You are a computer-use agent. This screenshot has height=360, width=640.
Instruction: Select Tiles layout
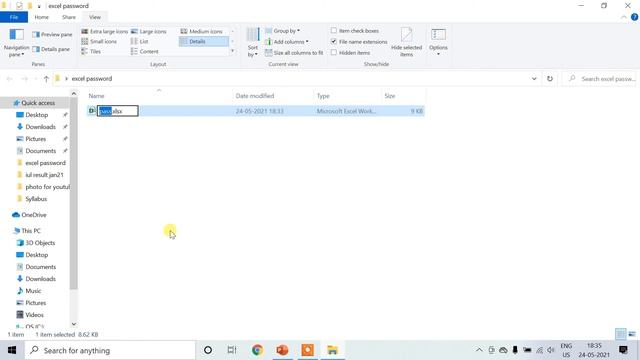pos(91,51)
